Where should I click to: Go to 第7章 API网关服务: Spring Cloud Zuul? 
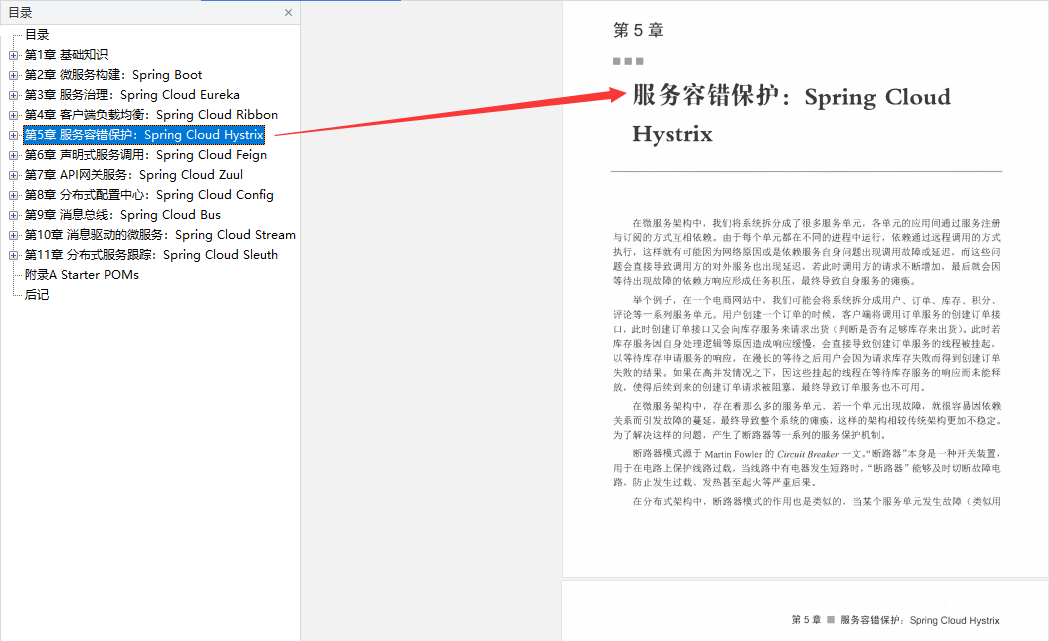(134, 175)
